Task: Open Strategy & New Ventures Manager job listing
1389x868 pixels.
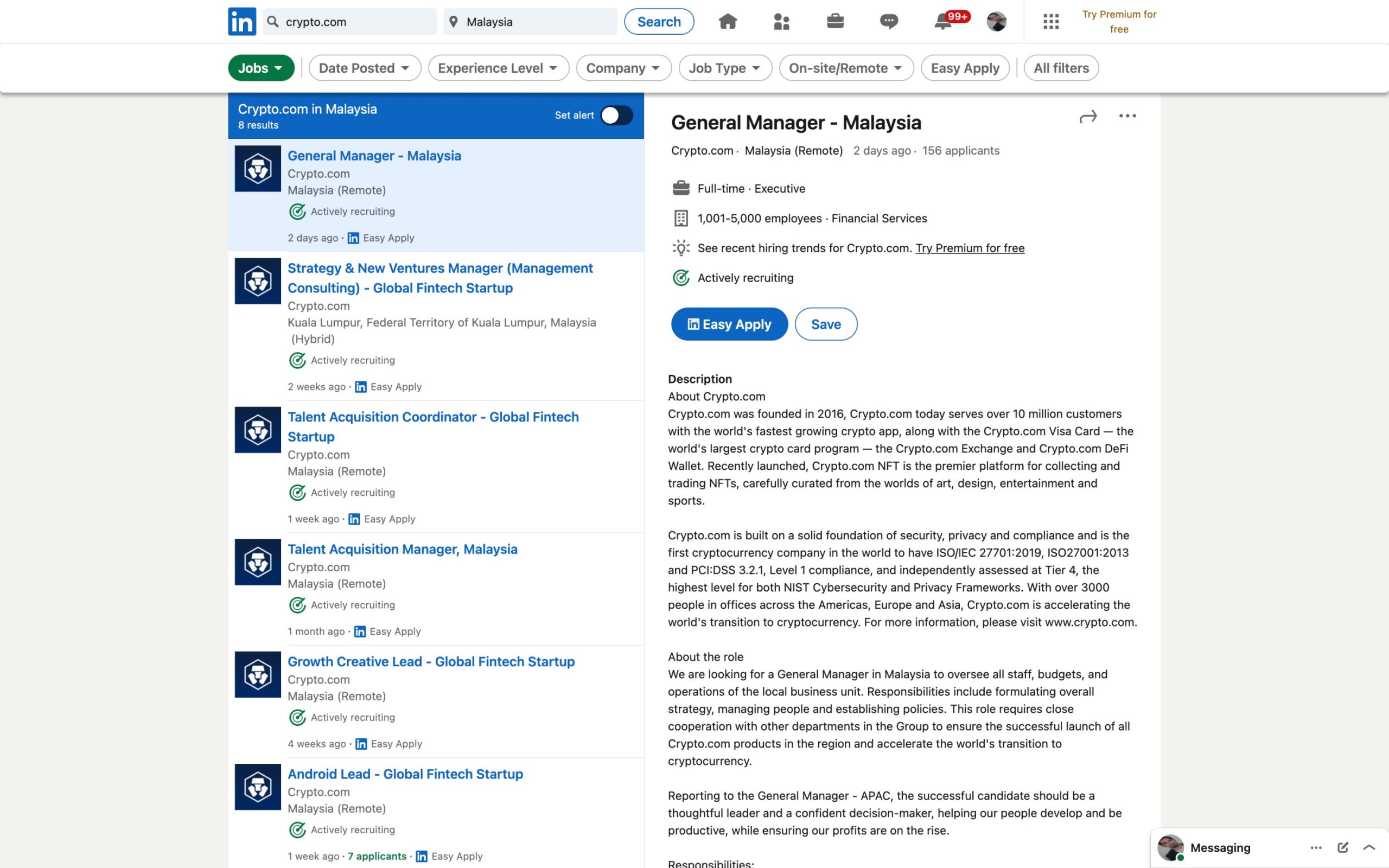Action: tap(439, 278)
